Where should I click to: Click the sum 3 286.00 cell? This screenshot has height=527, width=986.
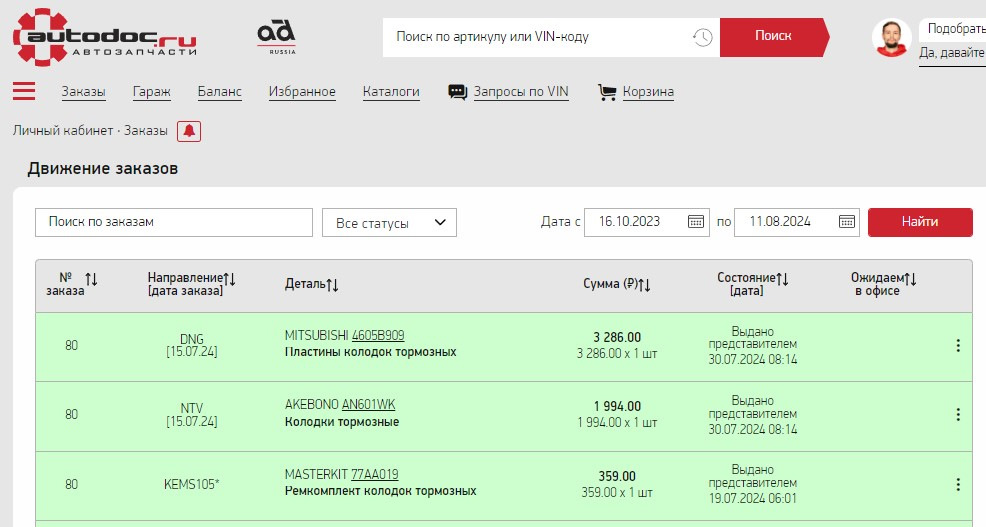tap(617, 345)
